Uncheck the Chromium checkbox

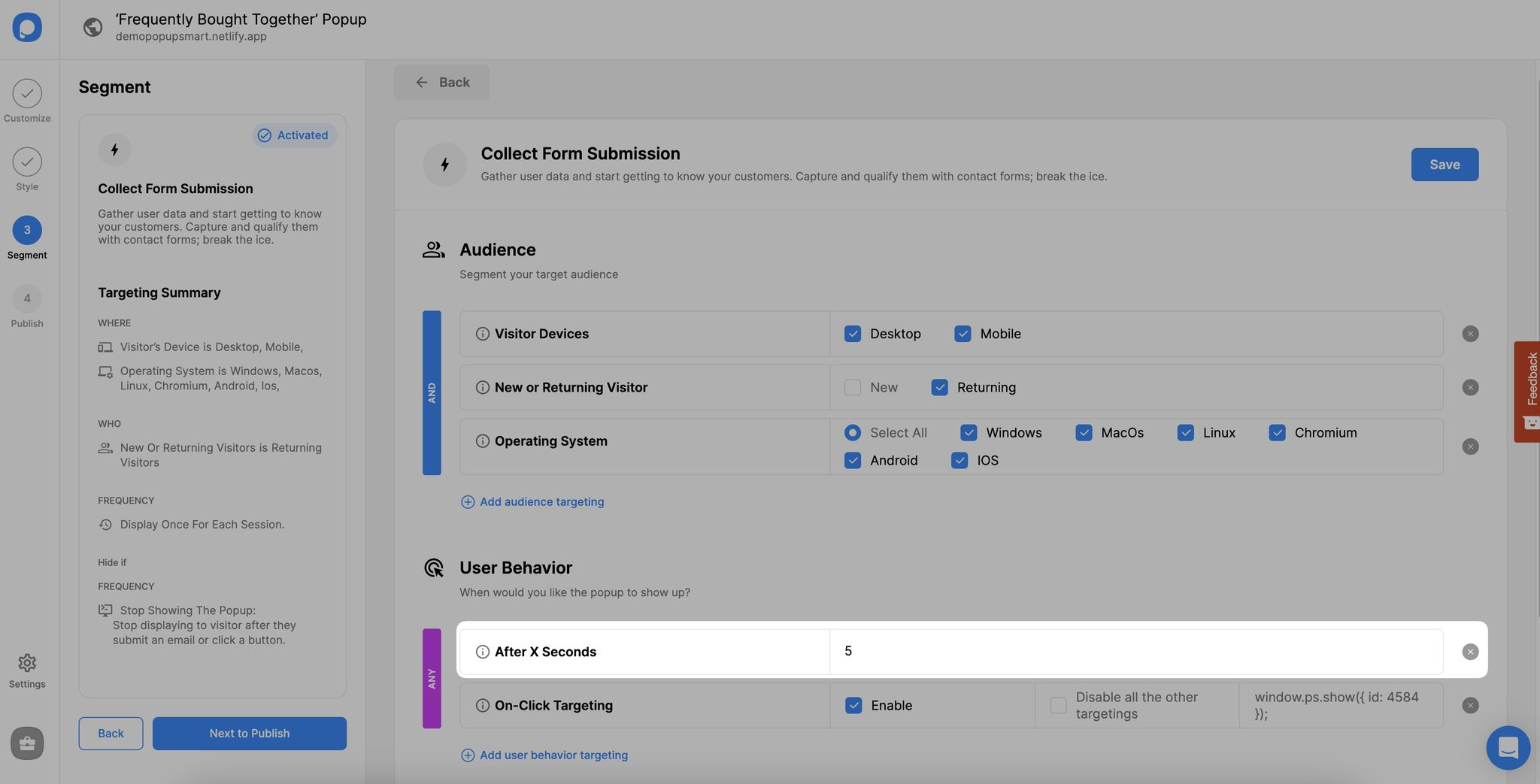point(1277,432)
